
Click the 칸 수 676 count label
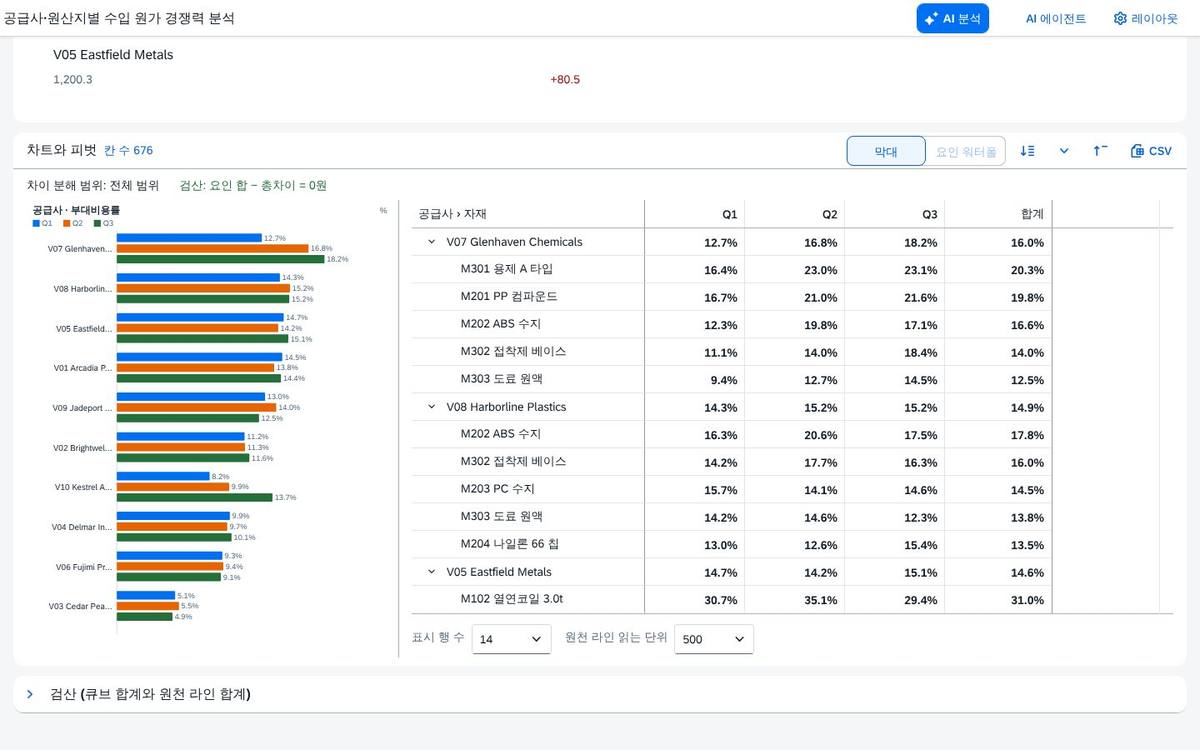(x=129, y=151)
